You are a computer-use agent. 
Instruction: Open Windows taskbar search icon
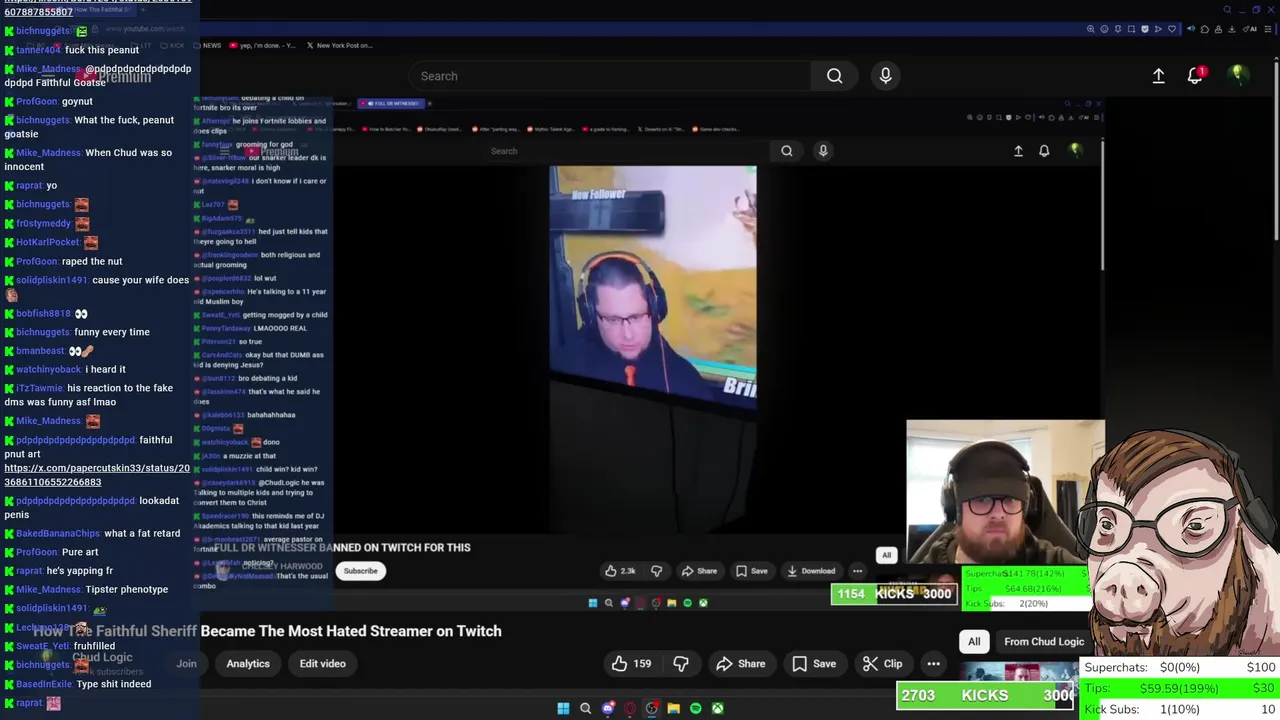click(x=586, y=709)
